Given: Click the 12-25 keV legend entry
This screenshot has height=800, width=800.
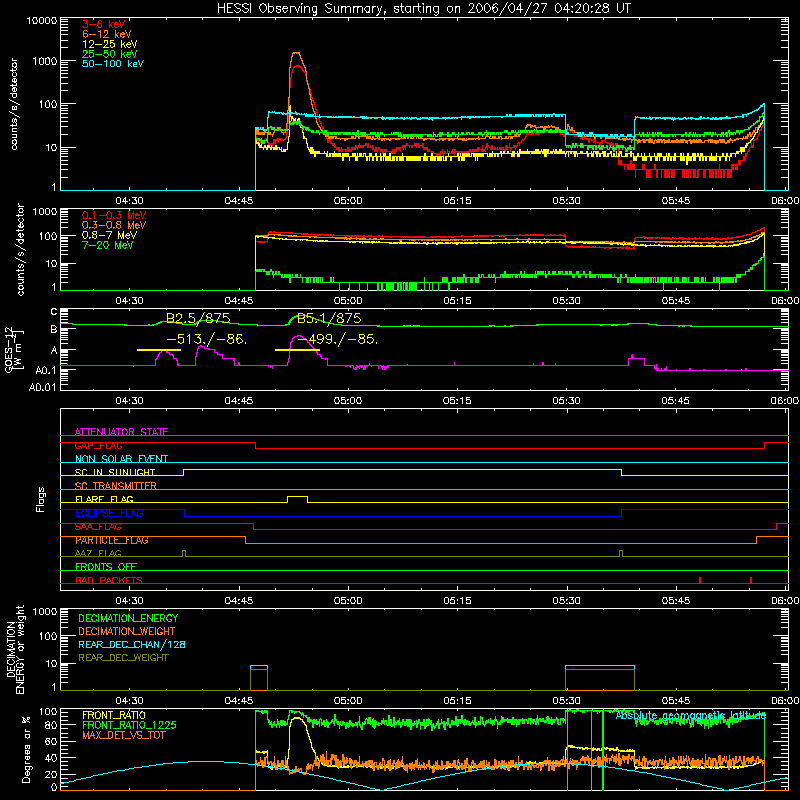Looking at the screenshot, I should click(x=110, y=44).
